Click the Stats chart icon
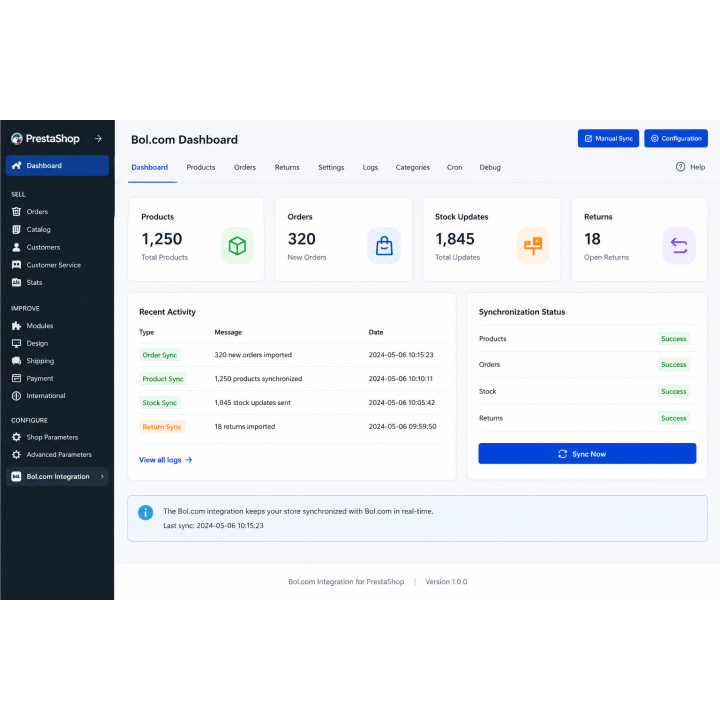 tap(16, 282)
